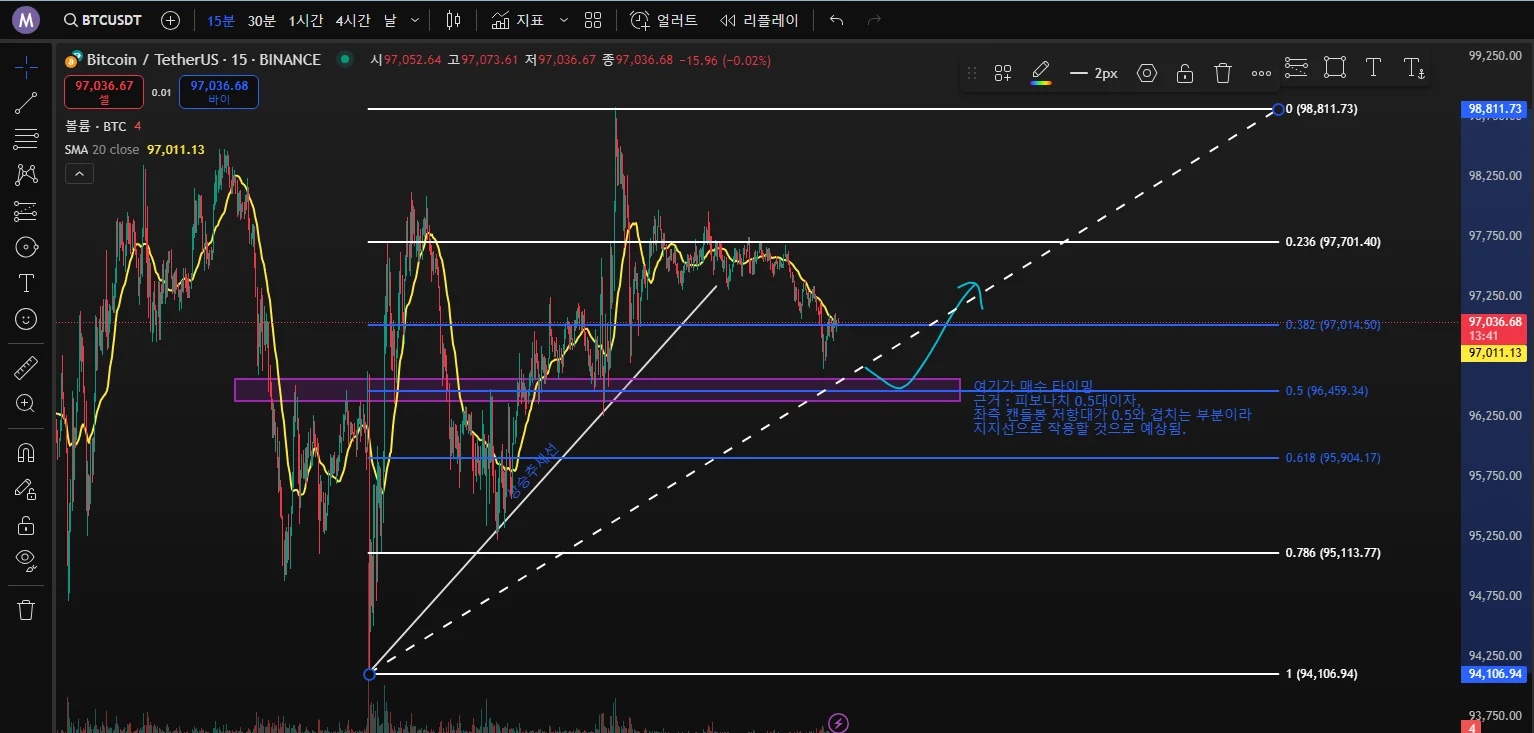Switch to the 1시간 timeframe
The image size is (1534, 733).
(305, 20)
